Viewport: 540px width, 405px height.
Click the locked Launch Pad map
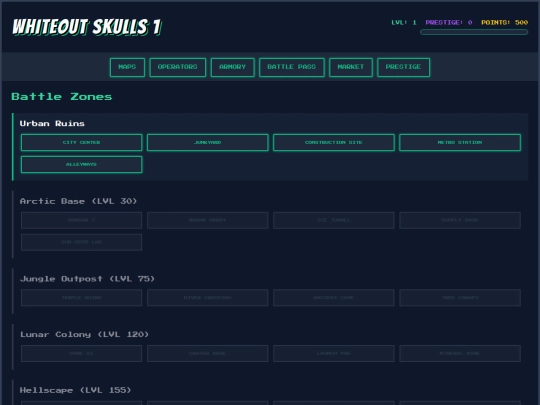[x=334, y=354]
